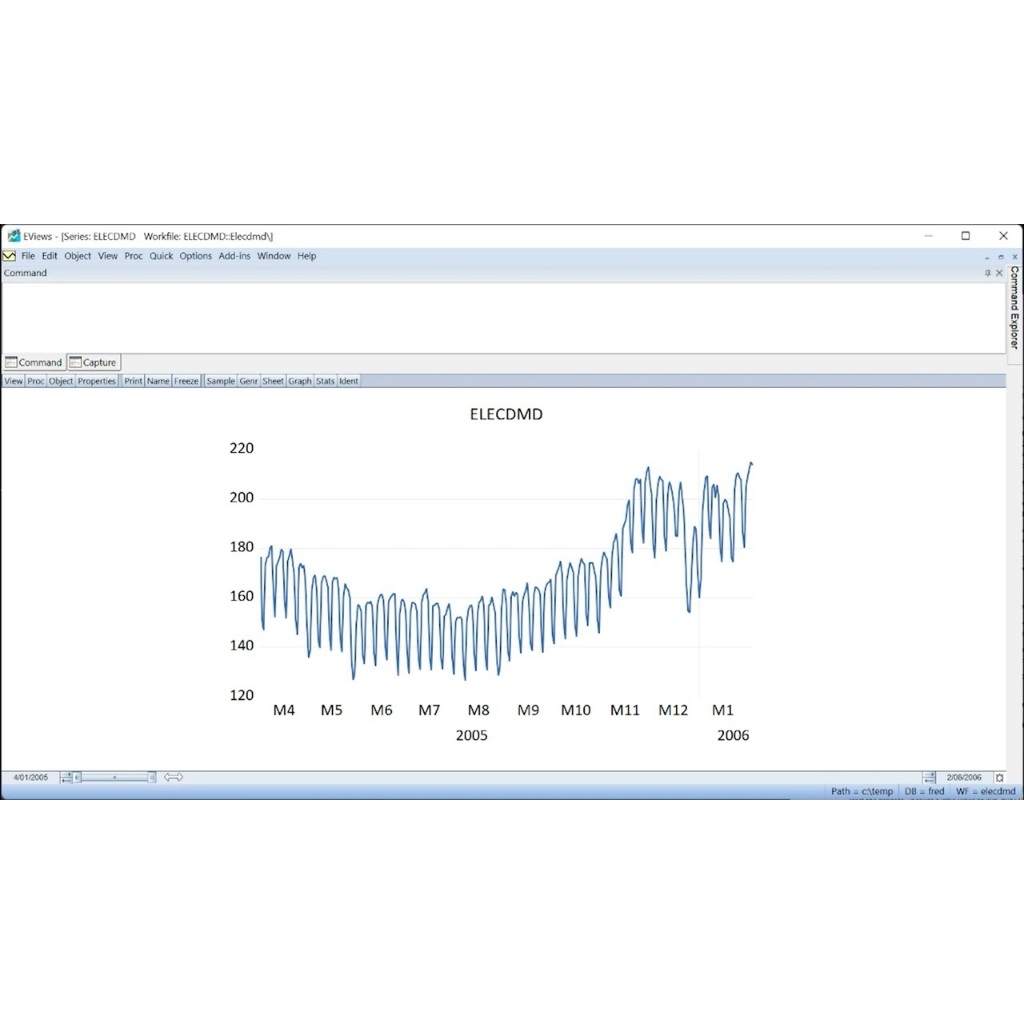Screen dimensions: 1024x1024
Task: Click the date range slider track
Action: pyautogui.click(x=115, y=777)
